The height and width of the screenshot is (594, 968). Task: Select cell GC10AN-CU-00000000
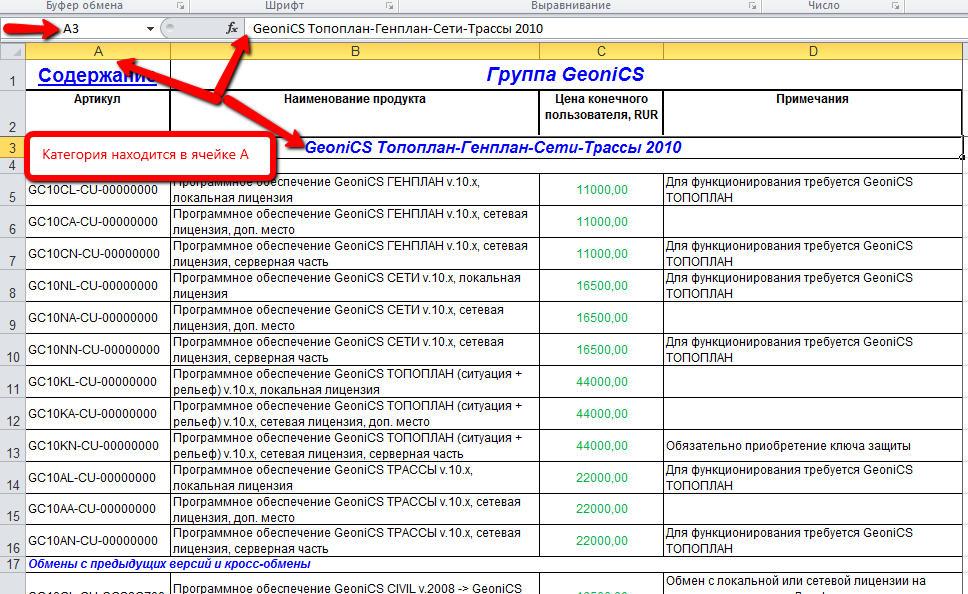98,541
